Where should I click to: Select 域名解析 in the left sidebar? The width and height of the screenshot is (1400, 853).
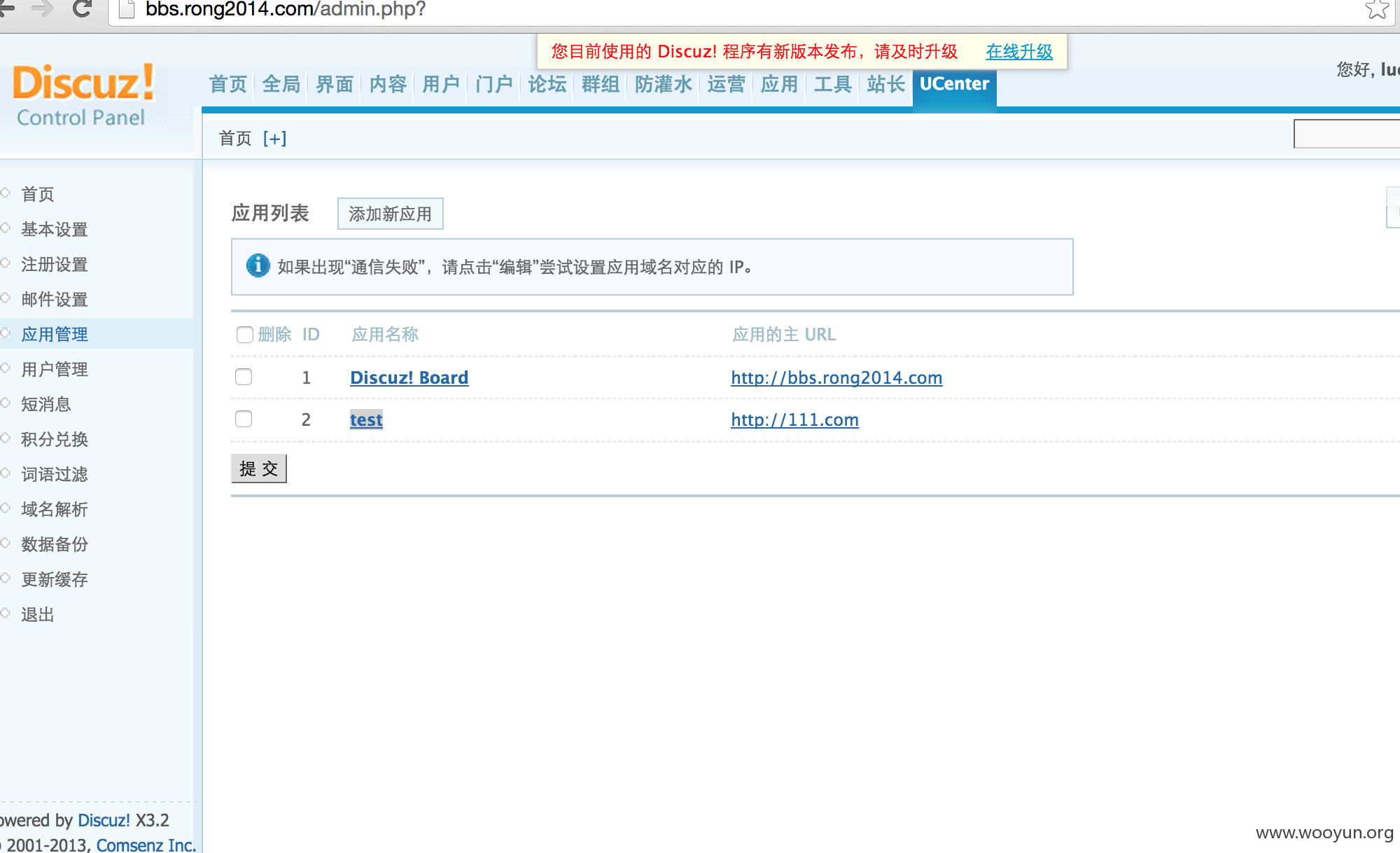pyautogui.click(x=55, y=509)
